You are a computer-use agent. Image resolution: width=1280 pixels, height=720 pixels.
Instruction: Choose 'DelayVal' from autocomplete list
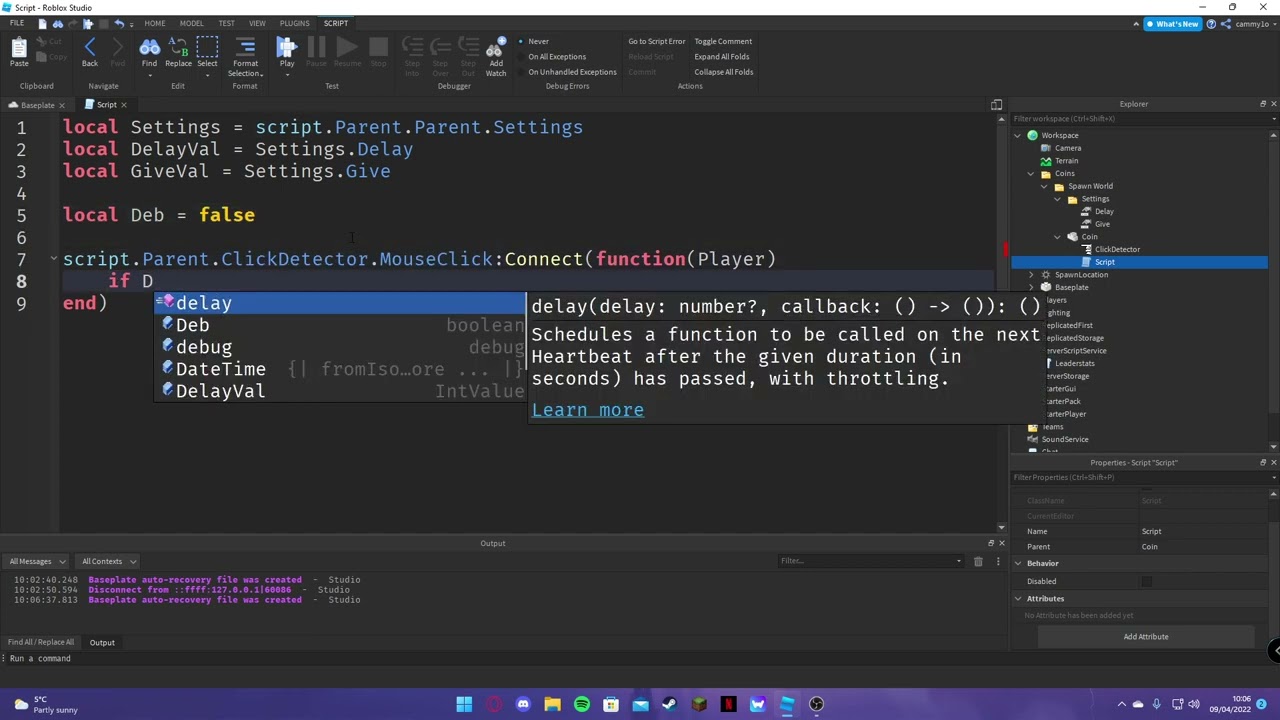(340, 391)
